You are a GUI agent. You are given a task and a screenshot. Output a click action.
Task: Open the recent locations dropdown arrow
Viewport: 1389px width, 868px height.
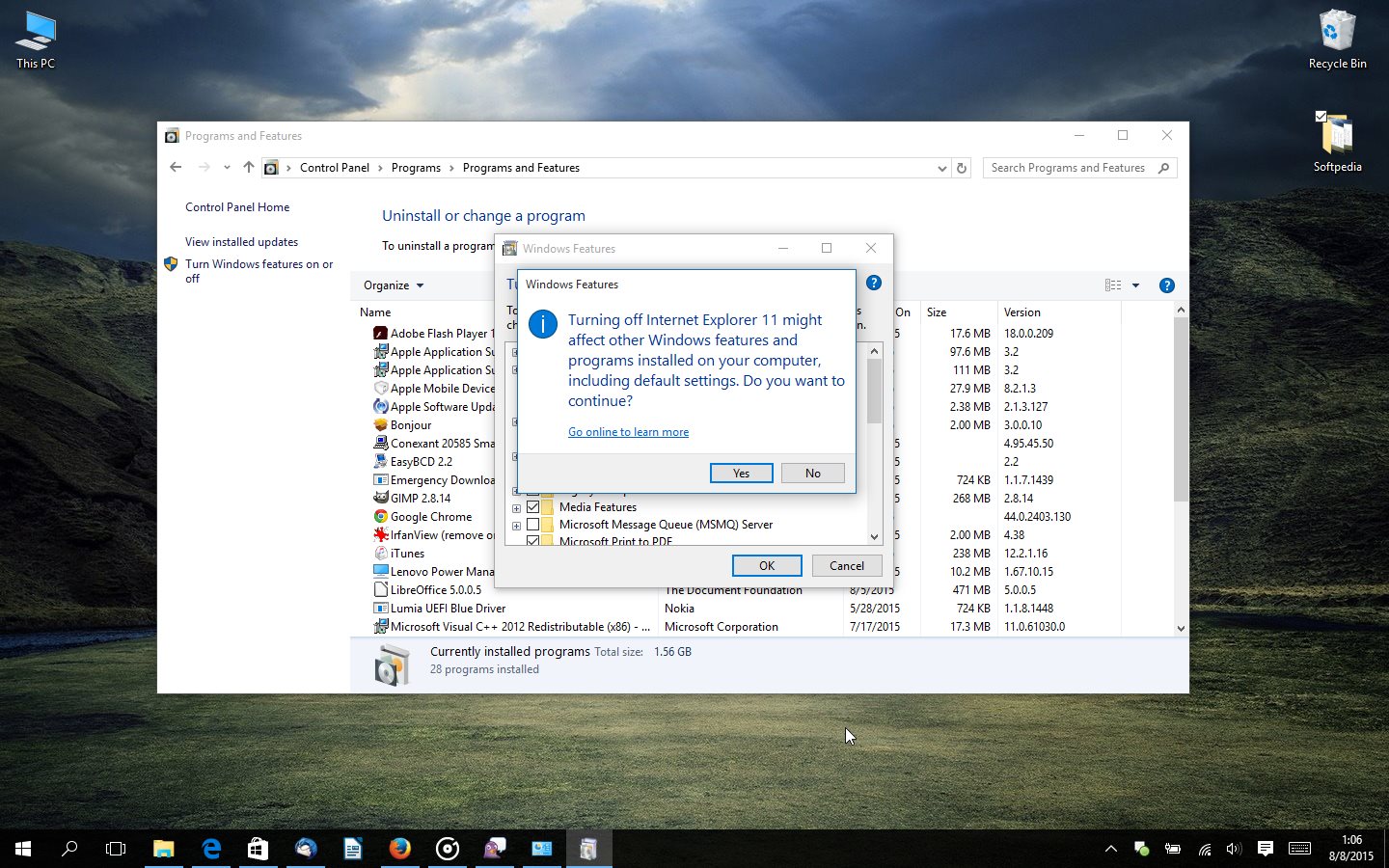pos(227,168)
